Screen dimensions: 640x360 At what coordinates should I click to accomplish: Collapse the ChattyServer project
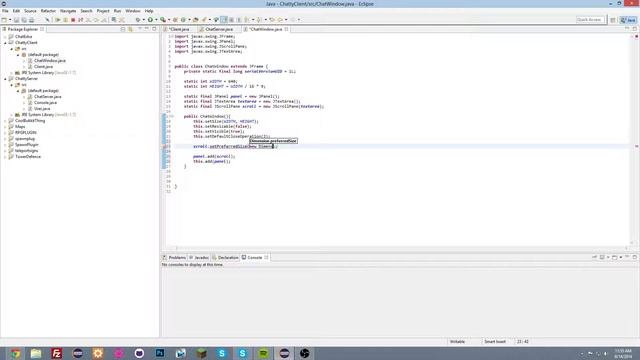[x=5, y=78]
